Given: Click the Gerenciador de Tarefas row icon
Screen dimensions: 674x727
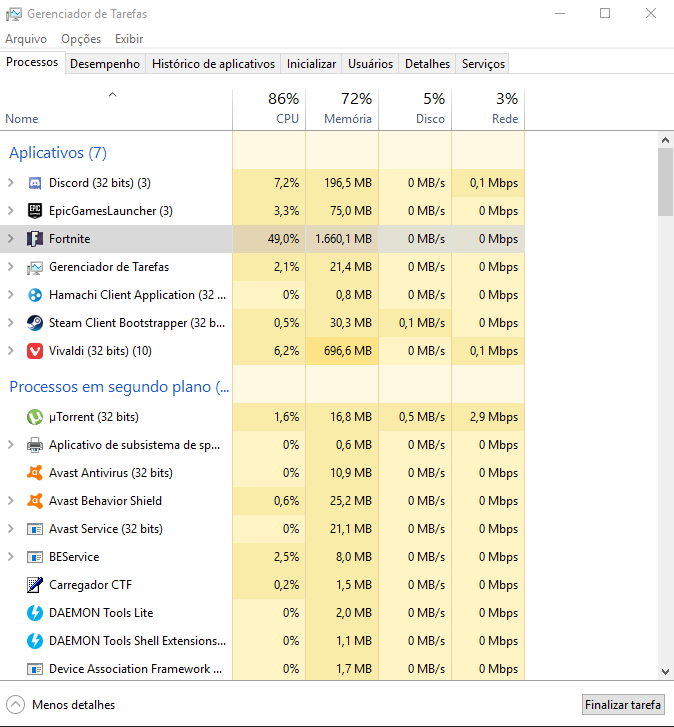Looking at the screenshot, I should pos(35,267).
